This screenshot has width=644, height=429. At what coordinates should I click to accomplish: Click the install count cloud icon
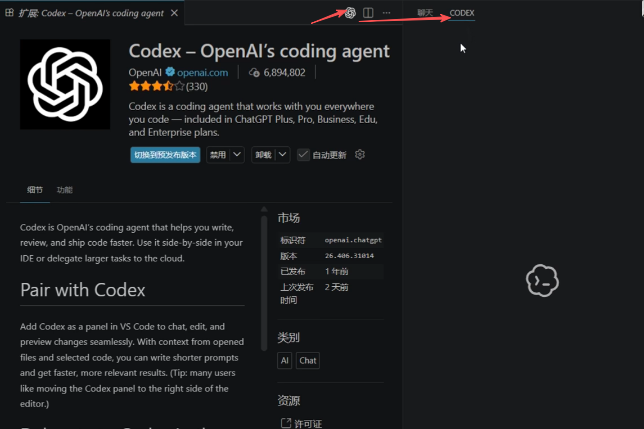click(254, 73)
